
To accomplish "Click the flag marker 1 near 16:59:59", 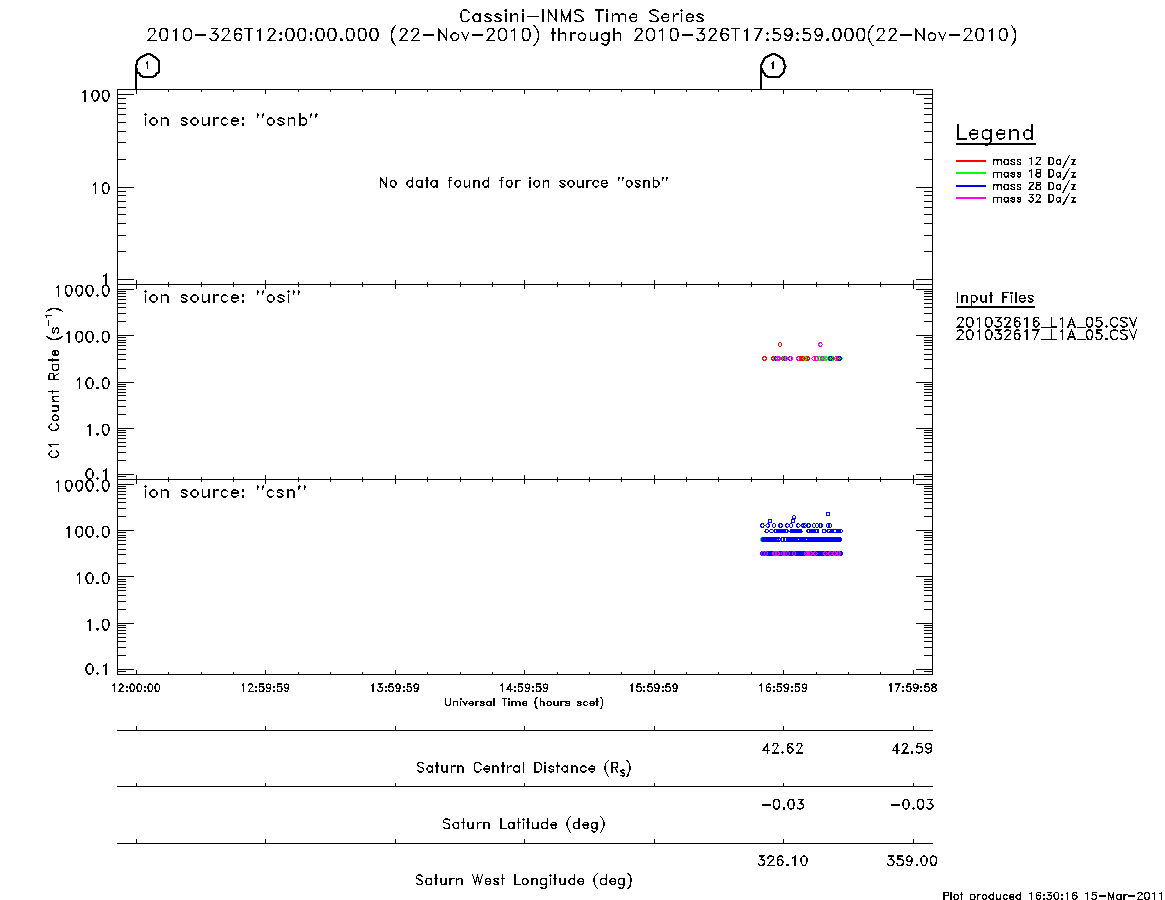I will pos(773,67).
